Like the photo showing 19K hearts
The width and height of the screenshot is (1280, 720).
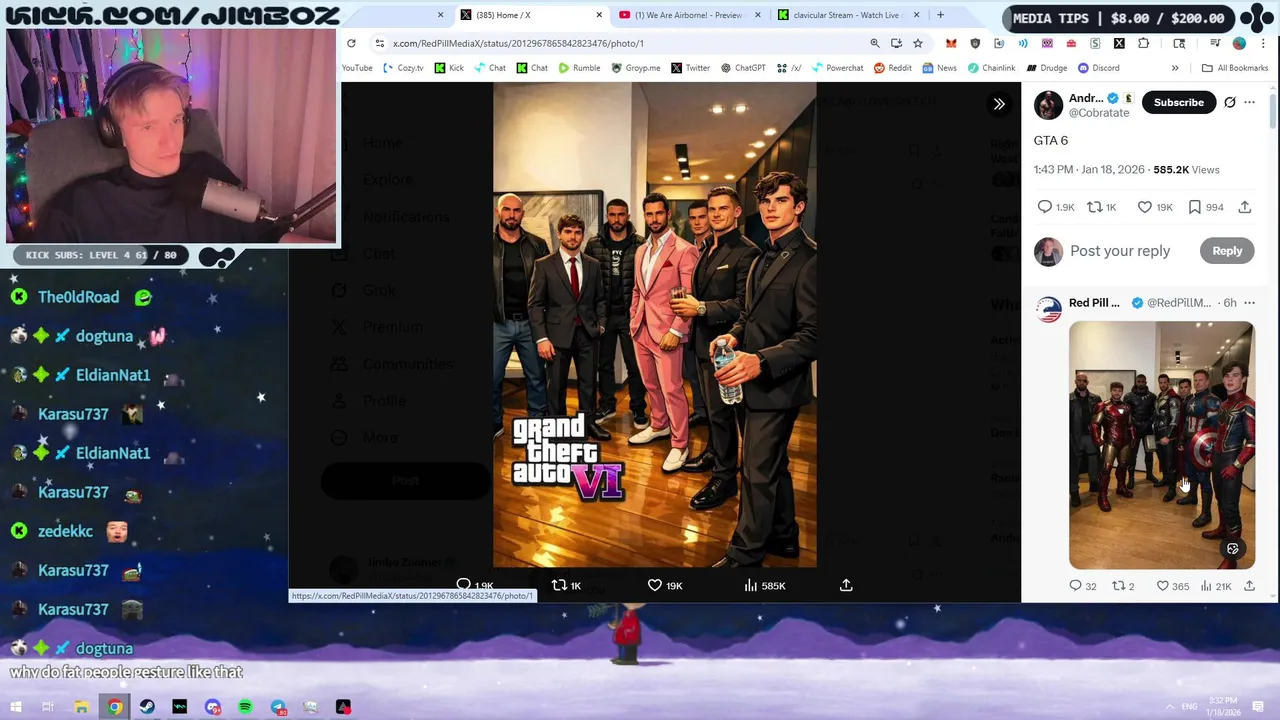[x=654, y=585]
